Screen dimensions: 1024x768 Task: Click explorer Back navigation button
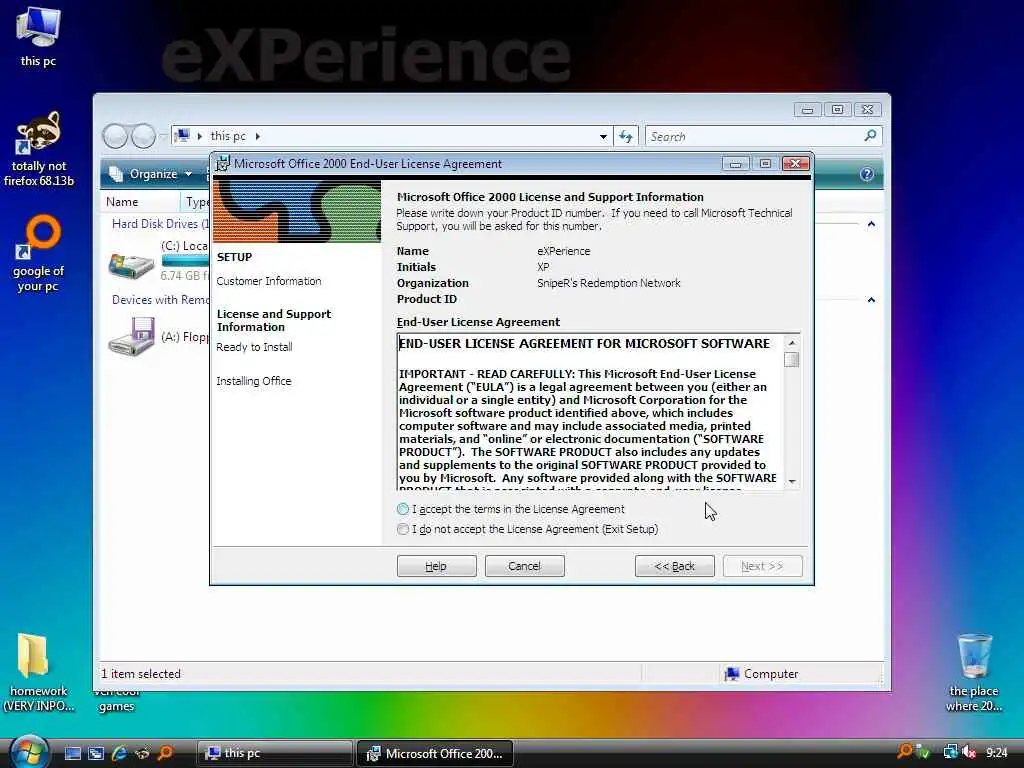click(115, 136)
